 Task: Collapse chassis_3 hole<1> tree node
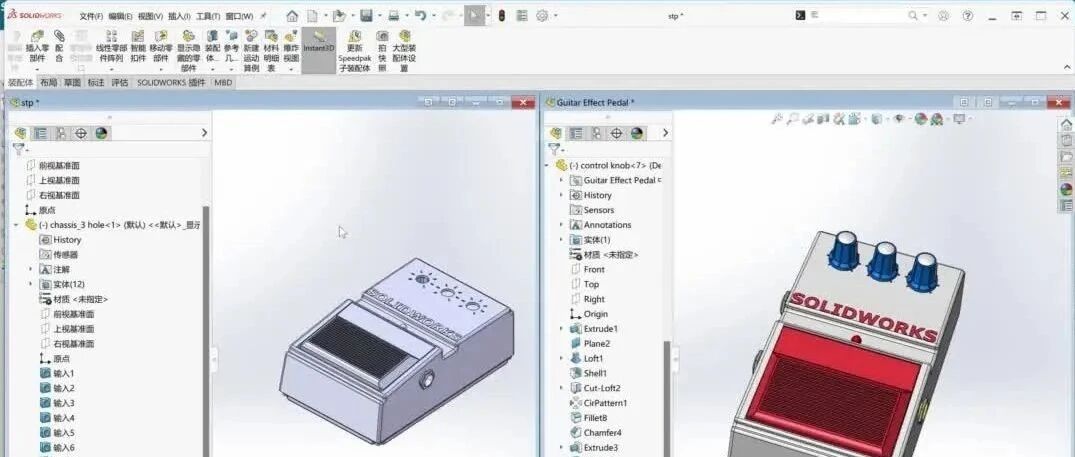click(16, 225)
